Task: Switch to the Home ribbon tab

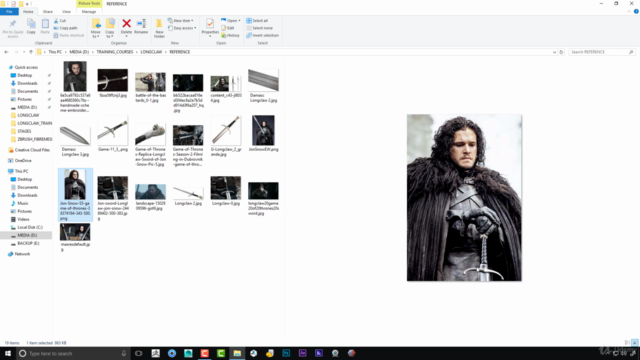Action: [x=28, y=11]
